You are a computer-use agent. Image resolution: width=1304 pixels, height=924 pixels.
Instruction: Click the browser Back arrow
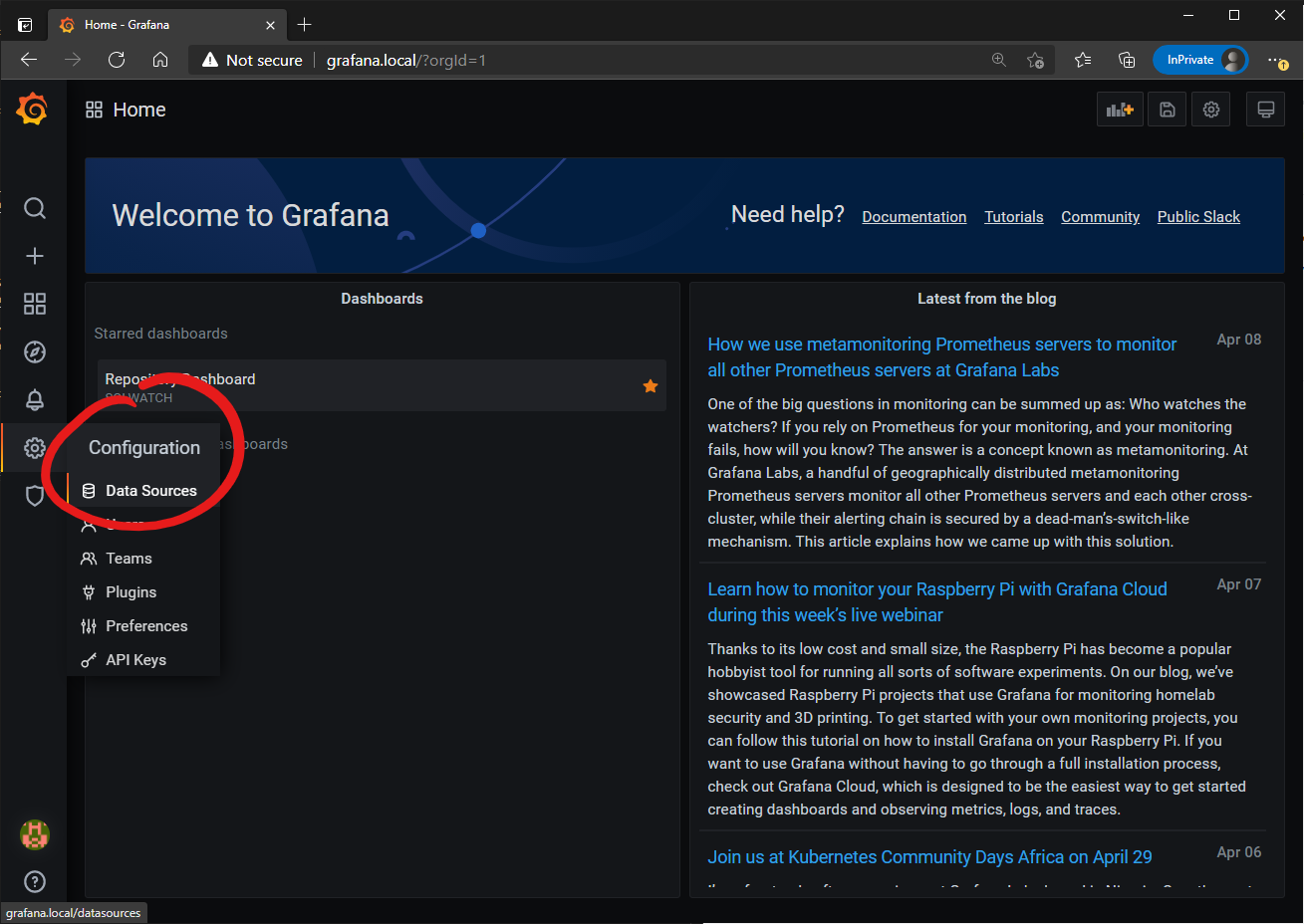point(29,60)
